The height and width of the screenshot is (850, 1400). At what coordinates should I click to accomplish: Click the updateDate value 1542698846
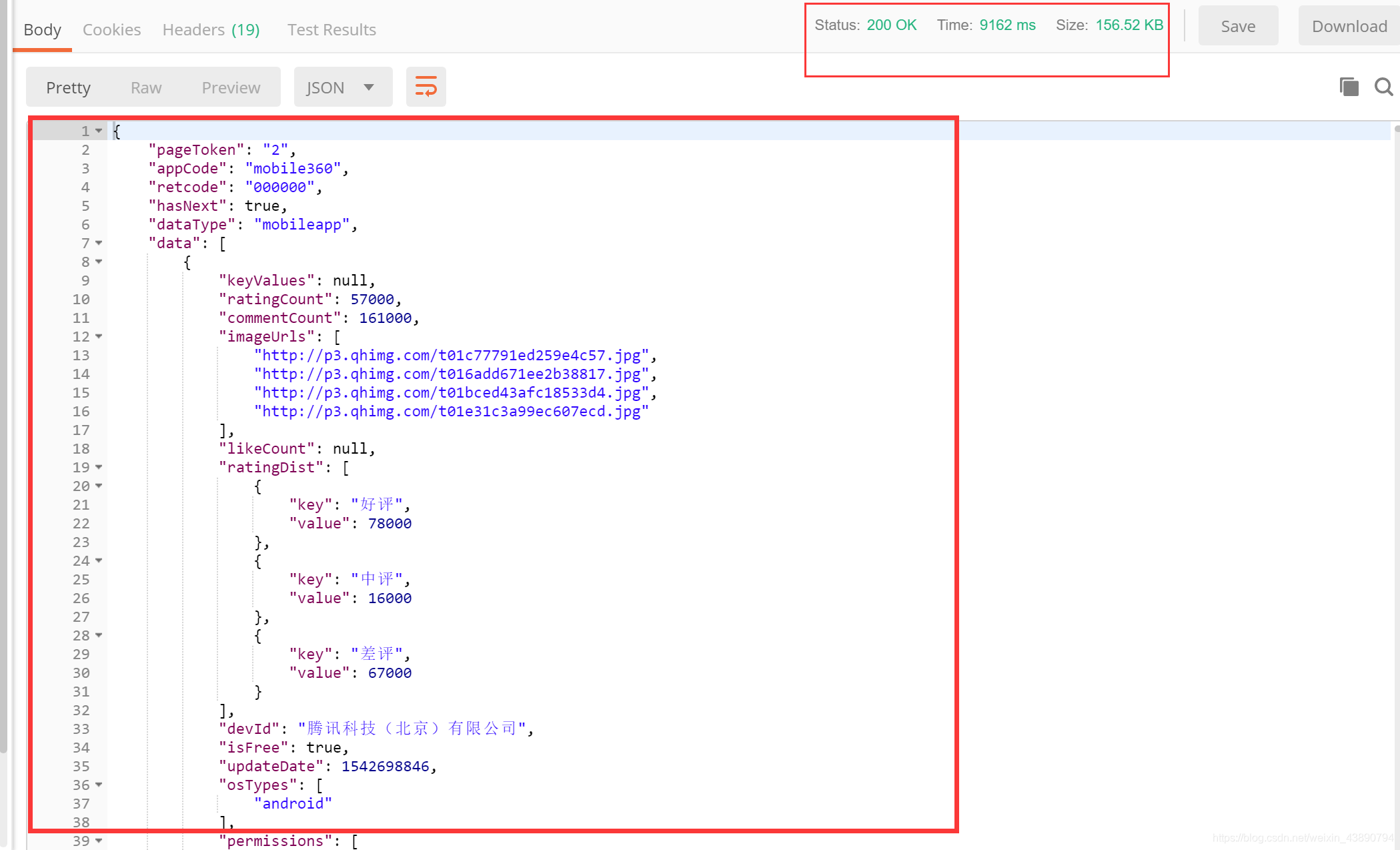pos(386,766)
